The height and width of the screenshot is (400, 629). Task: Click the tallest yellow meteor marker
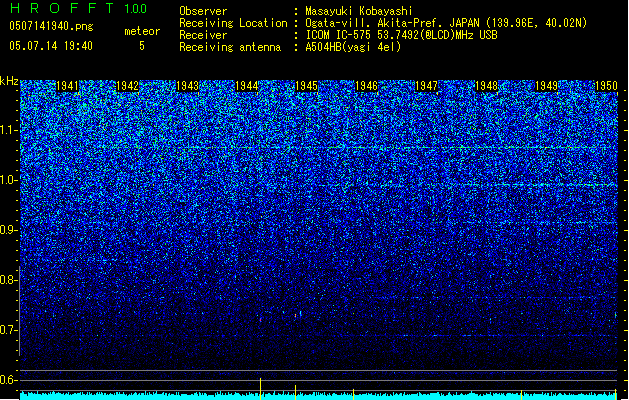click(260, 389)
